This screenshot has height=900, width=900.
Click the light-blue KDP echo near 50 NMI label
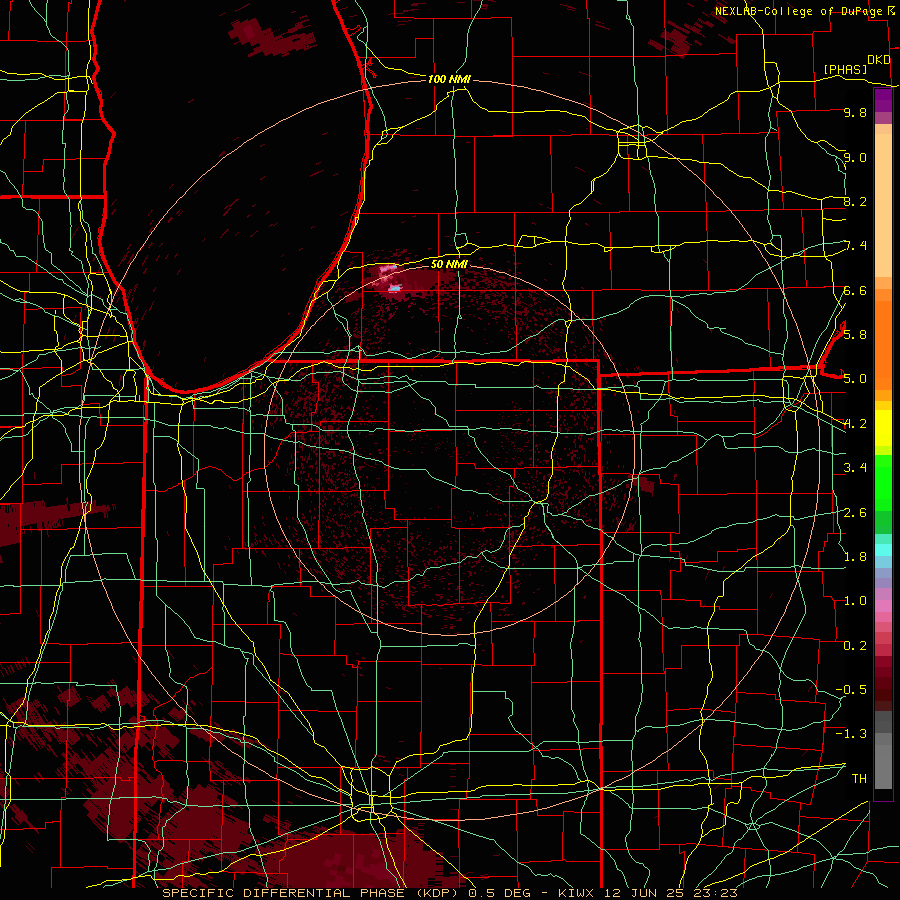(394, 288)
